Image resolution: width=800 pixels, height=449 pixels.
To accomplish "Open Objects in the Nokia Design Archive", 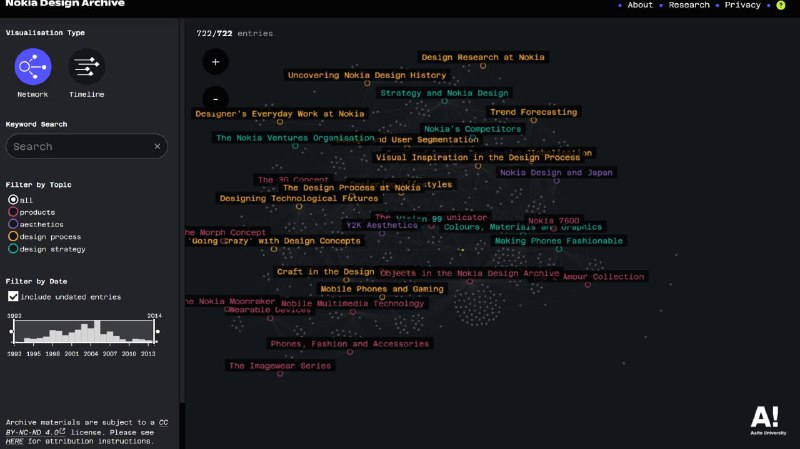I will (x=469, y=273).
